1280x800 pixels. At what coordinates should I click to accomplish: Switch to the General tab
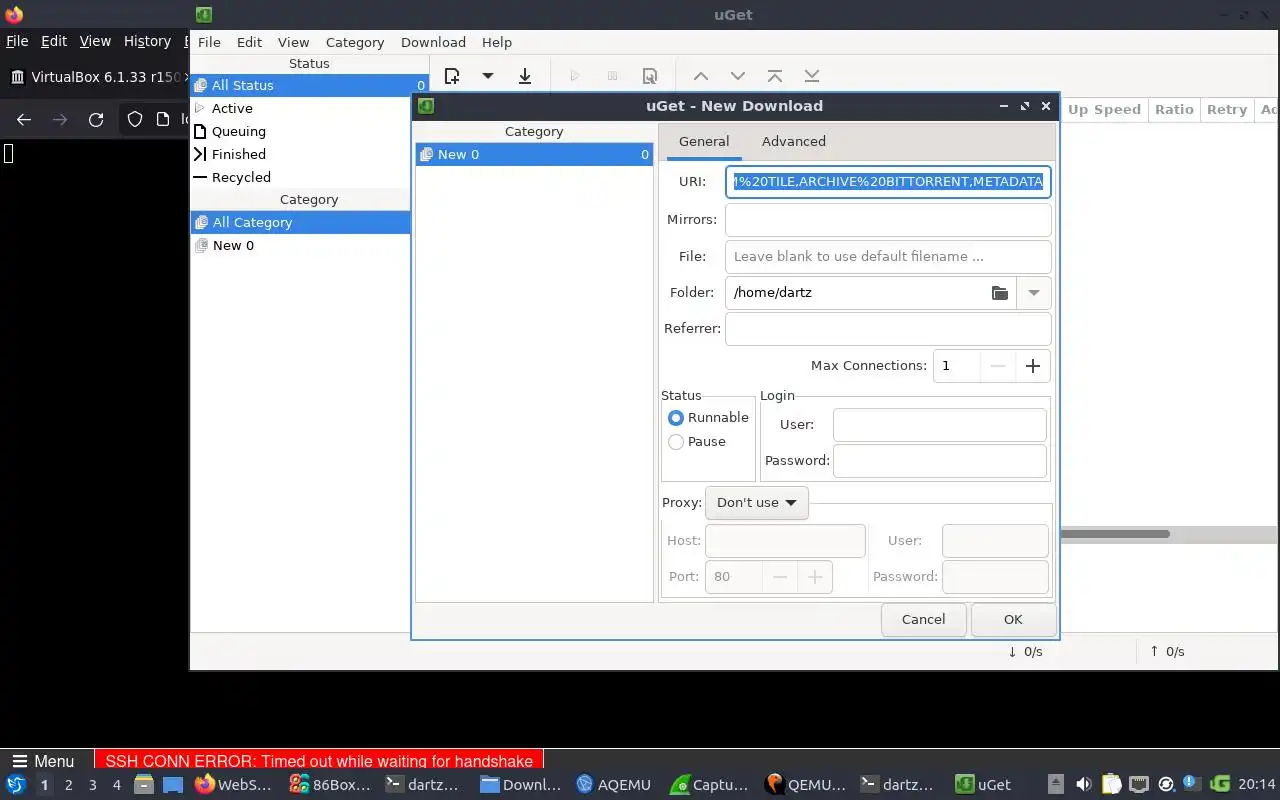click(x=704, y=141)
